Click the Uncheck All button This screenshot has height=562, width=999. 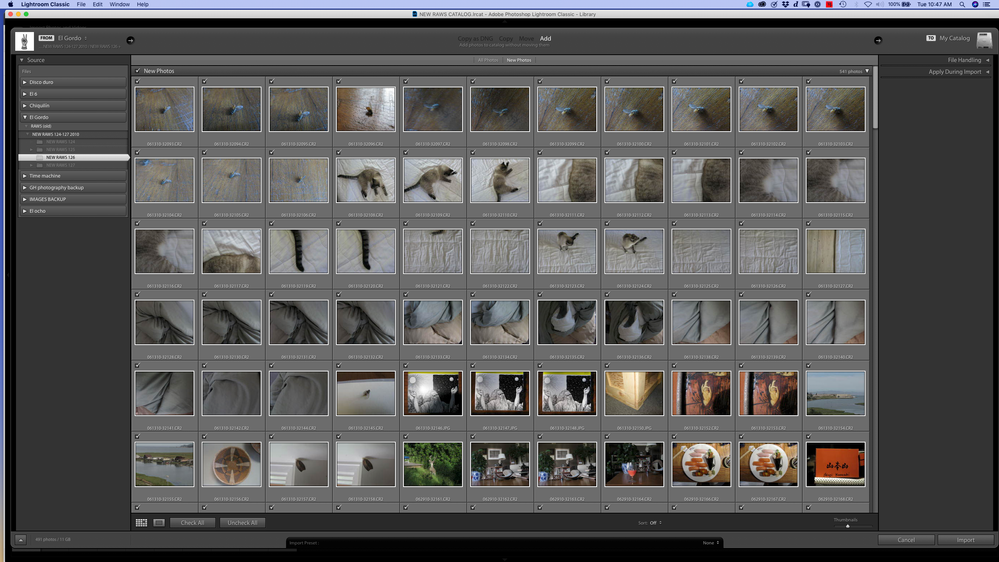[242, 523]
